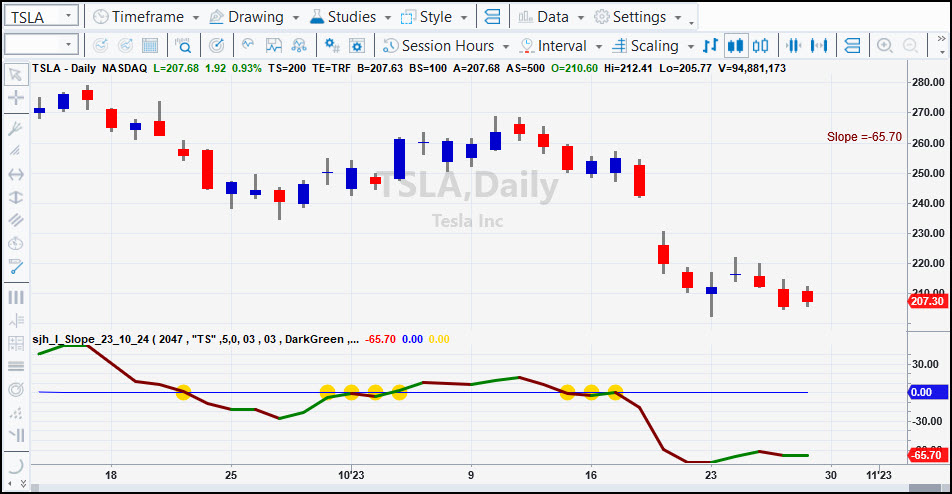Pick the blue trendline drawing tool
952x494 pixels.
pyautogui.click(x=16, y=266)
